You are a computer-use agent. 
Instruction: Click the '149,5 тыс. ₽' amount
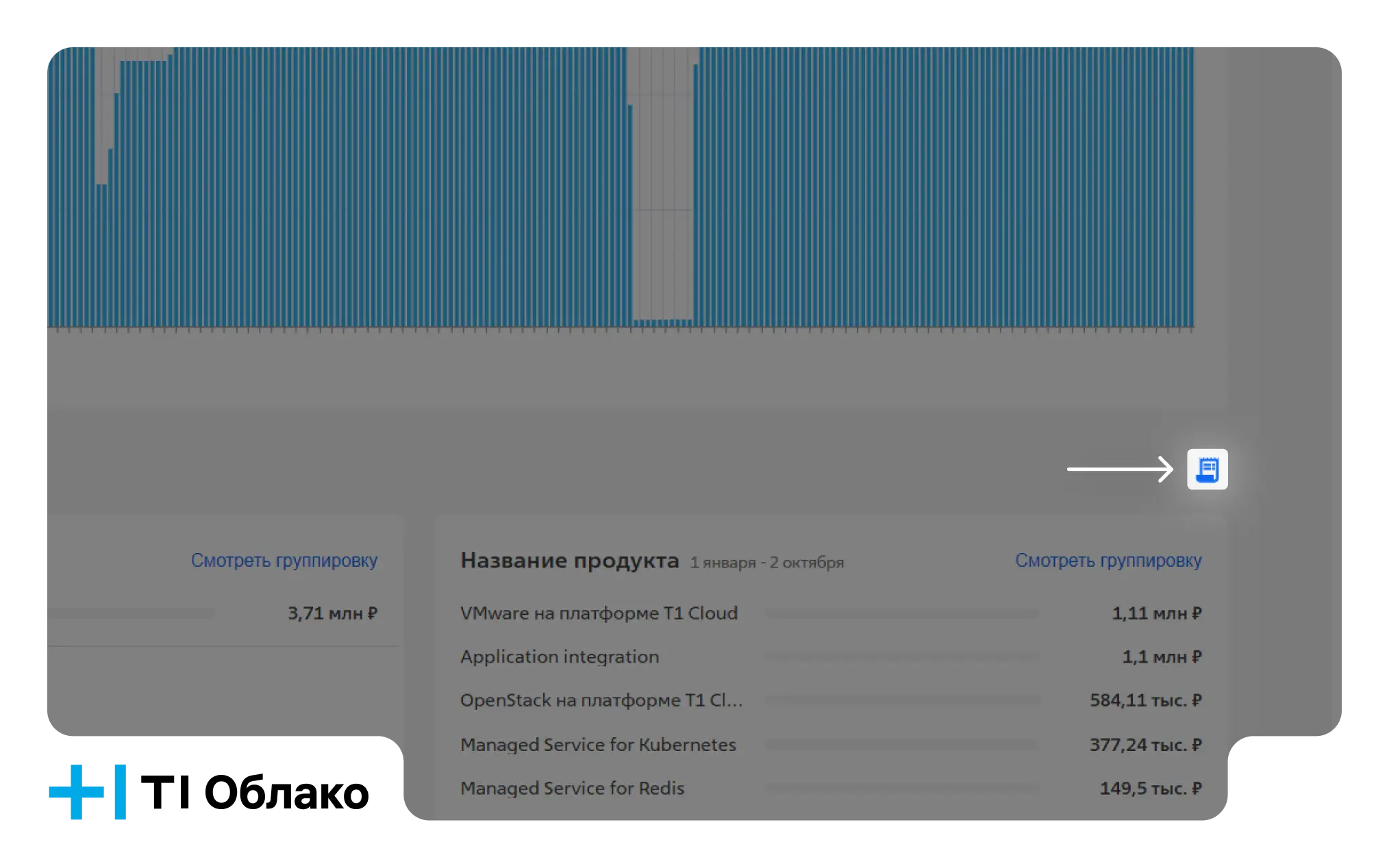(1151, 789)
